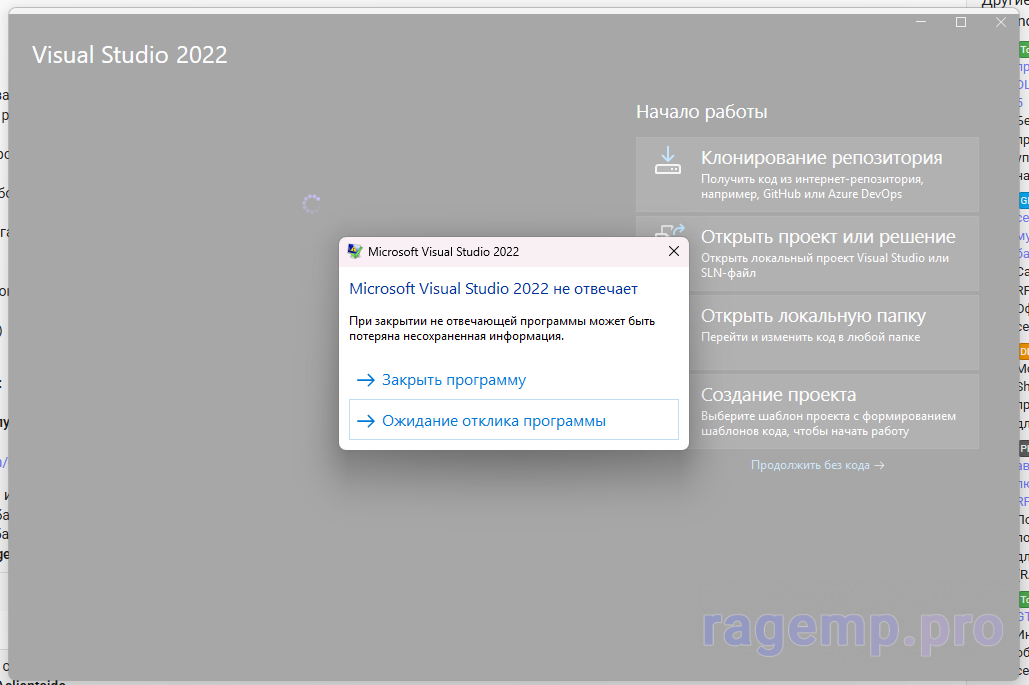Viewport: 1029px width, 685px height.
Task: Click 'Получить код из интернет-репозитория' description
Action: pyautogui.click(x=812, y=186)
